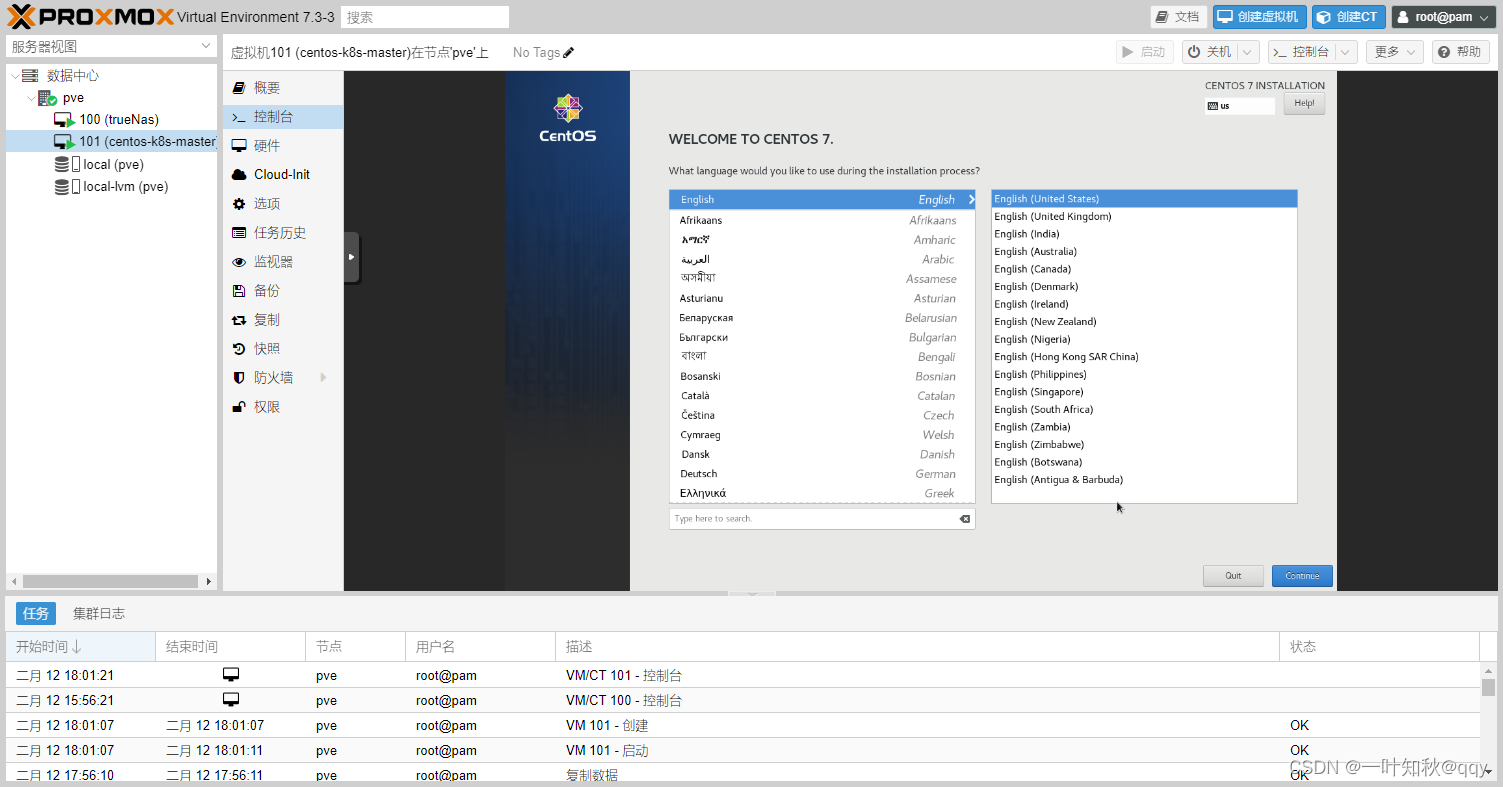
Task: Click the noVNC side panel handle
Action: (x=351, y=257)
